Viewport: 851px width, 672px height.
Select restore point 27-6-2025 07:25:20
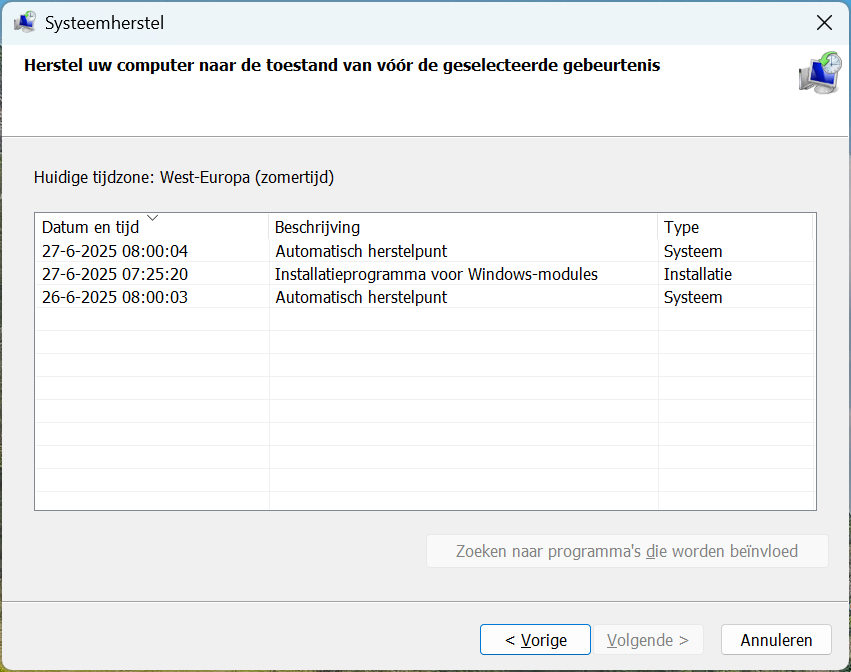point(115,274)
